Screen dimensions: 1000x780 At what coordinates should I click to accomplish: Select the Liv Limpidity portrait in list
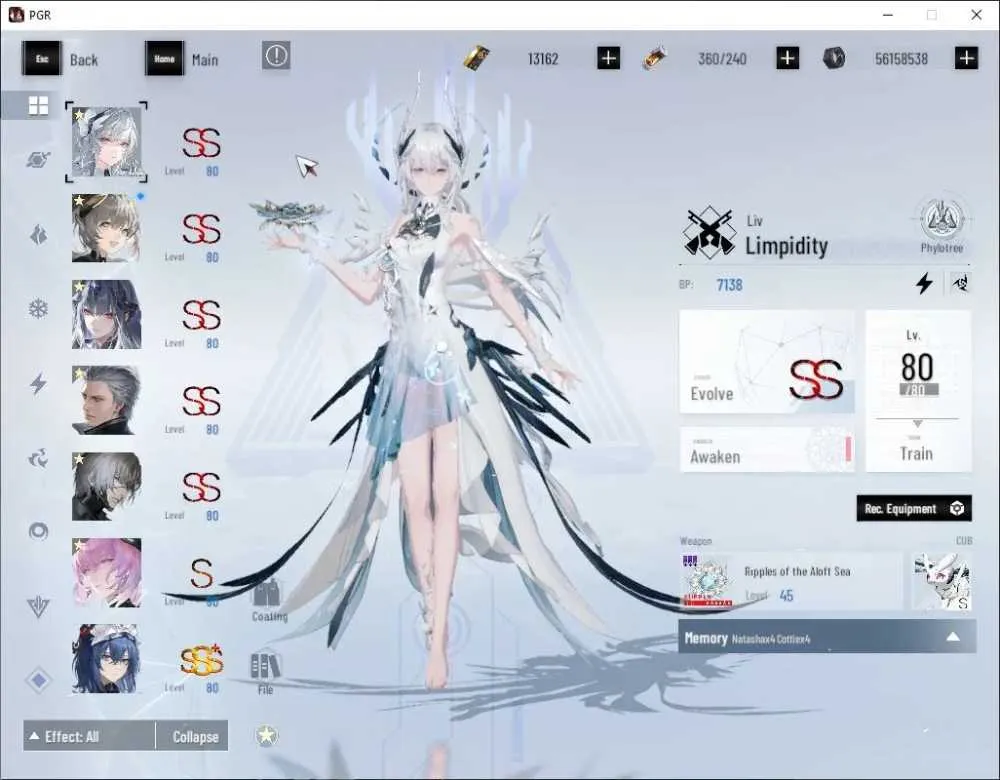pos(107,142)
